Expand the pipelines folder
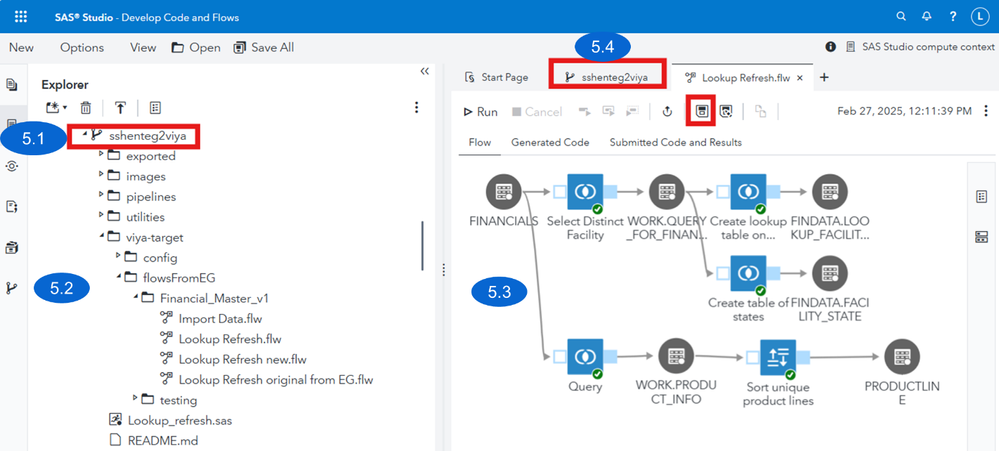 click(100, 195)
